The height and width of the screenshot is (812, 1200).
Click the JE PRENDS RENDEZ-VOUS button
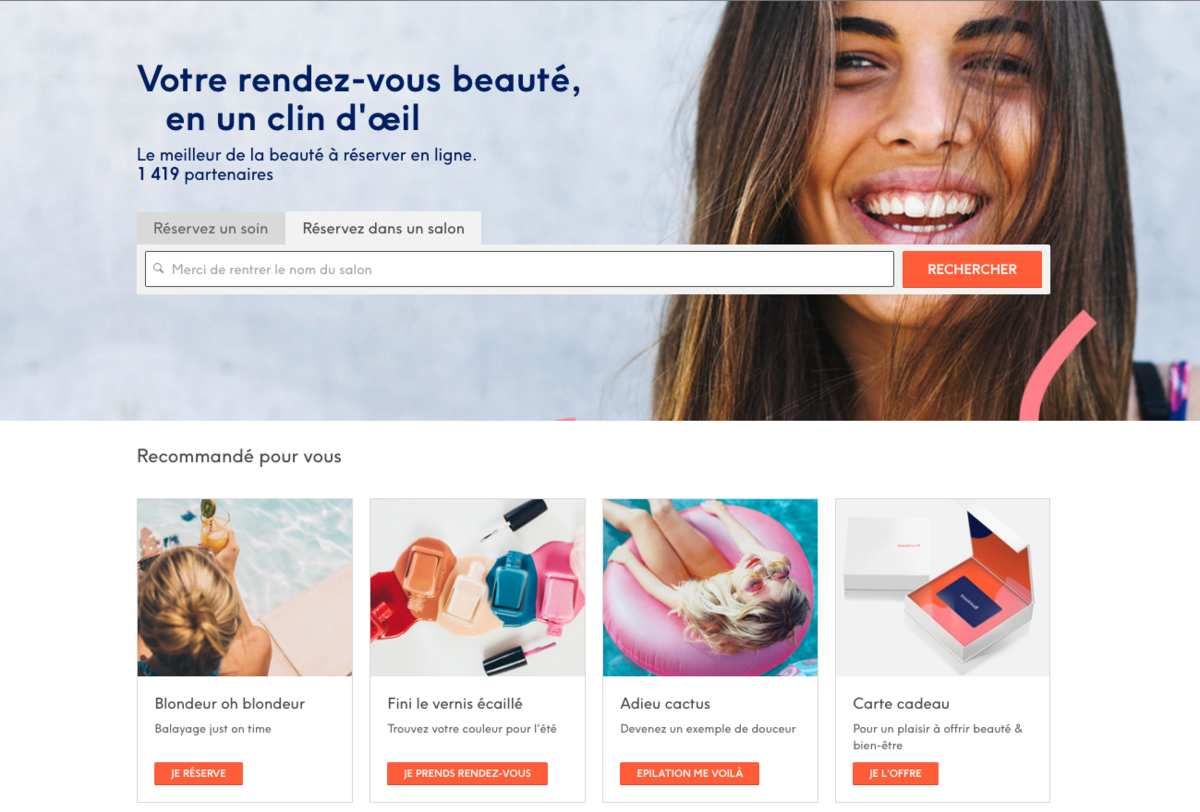467,774
